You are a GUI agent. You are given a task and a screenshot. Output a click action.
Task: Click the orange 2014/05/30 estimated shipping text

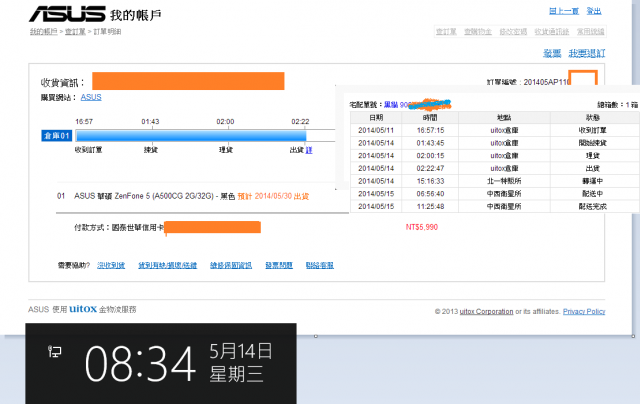click(273, 196)
